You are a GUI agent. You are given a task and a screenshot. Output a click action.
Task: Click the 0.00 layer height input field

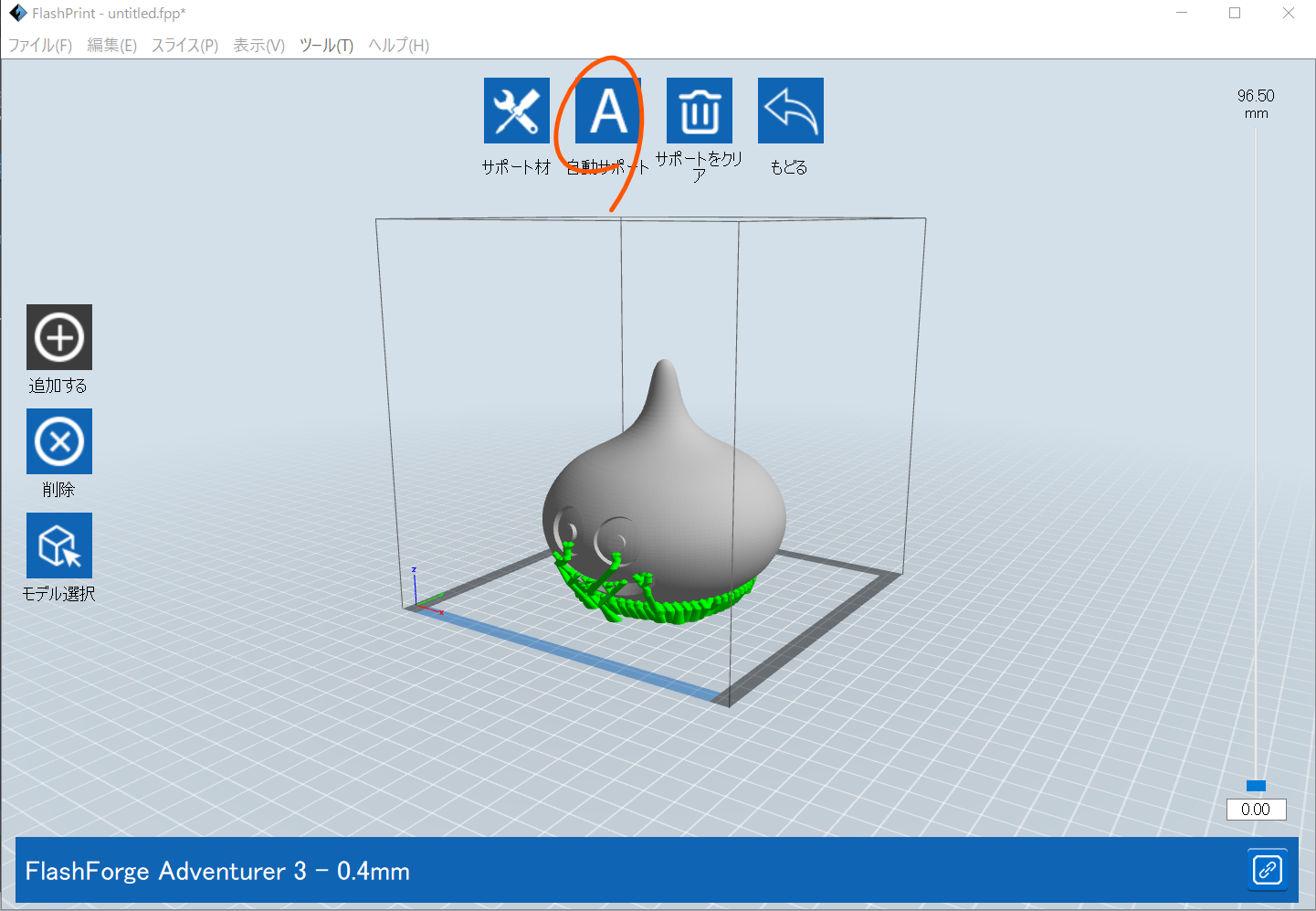coord(1257,810)
